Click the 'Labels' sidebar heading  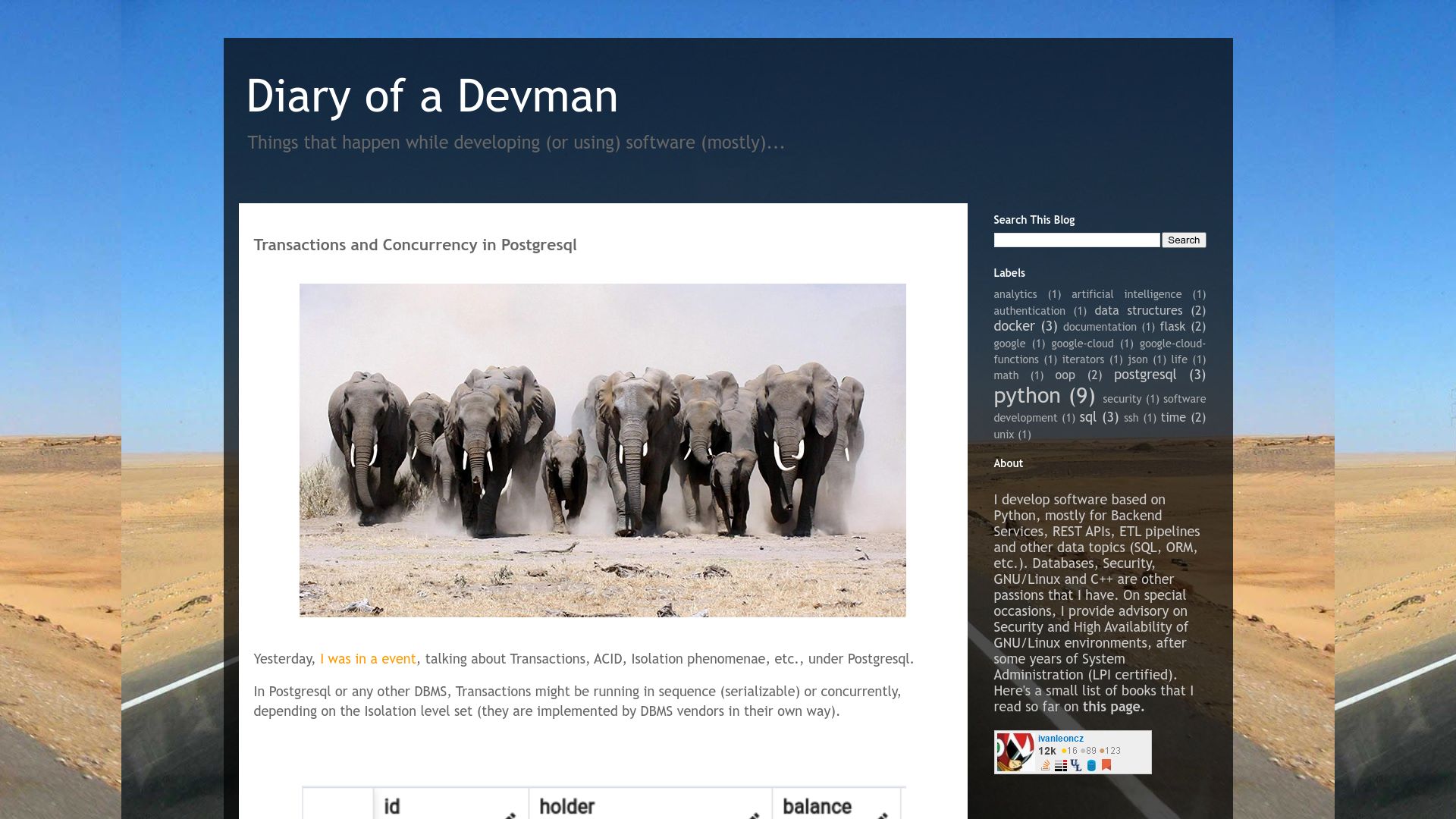coord(1009,273)
